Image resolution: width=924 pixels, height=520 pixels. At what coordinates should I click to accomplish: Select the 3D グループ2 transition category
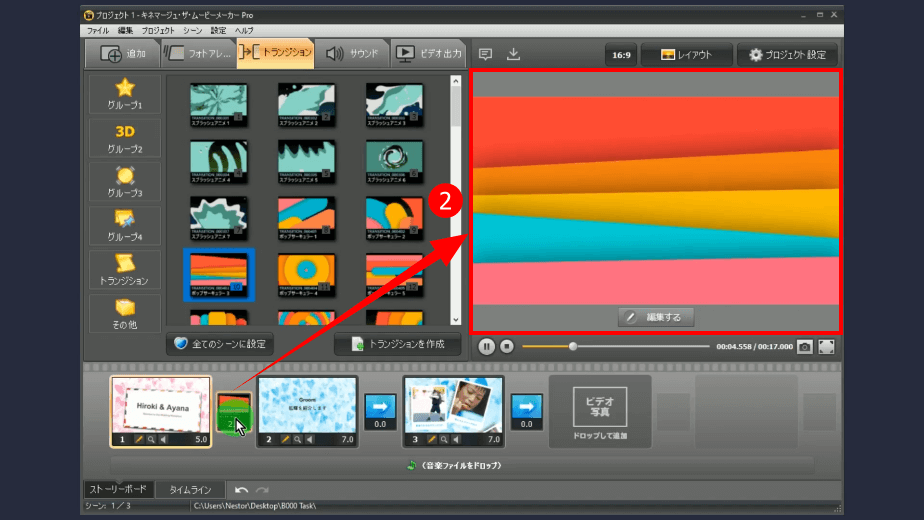coord(125,138)
